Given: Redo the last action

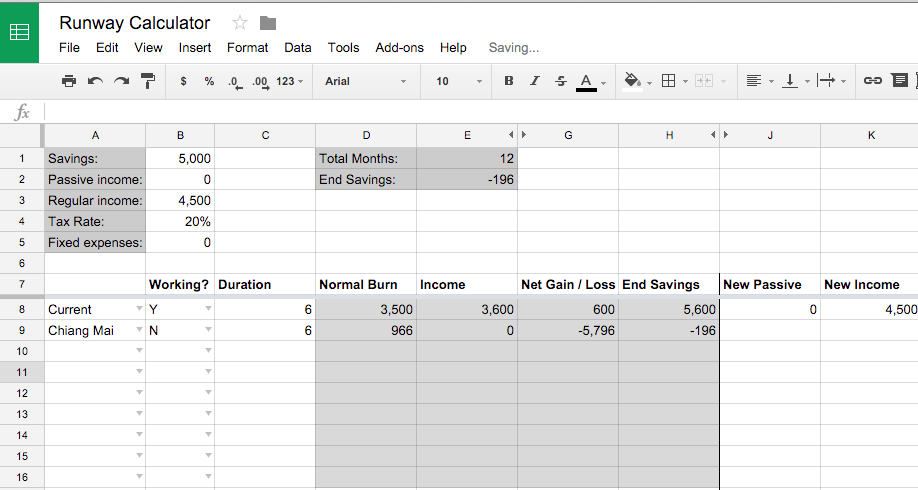Looking at the screenshot, I should (121, 81).
